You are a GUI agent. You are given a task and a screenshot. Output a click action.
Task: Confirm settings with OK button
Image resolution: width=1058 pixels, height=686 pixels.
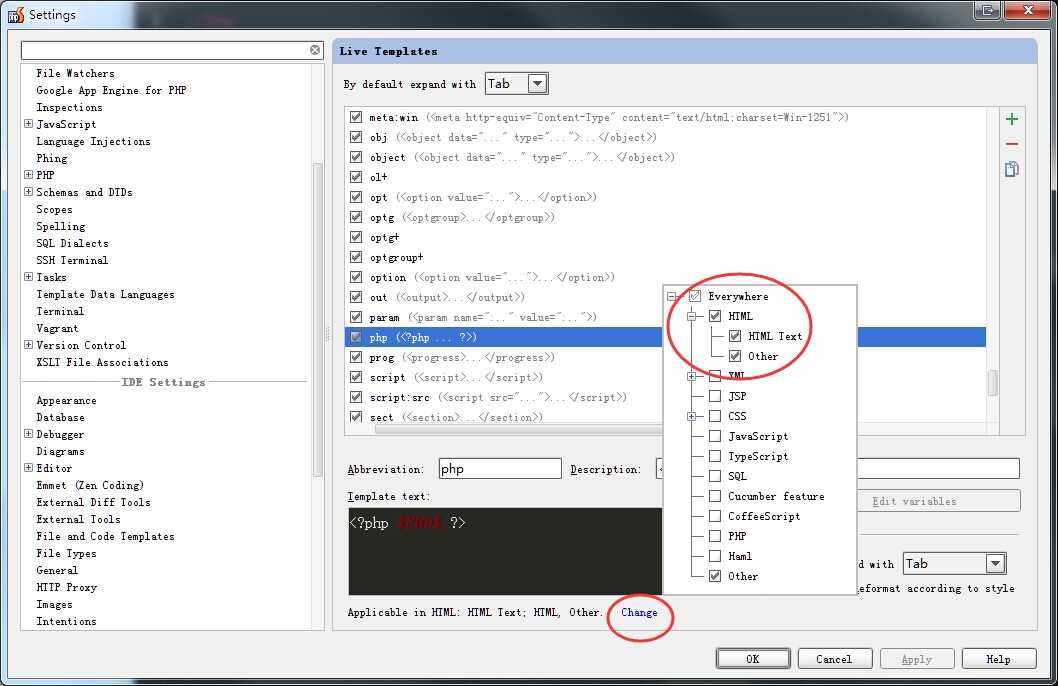pyautogui.click(x=753, y=659)
